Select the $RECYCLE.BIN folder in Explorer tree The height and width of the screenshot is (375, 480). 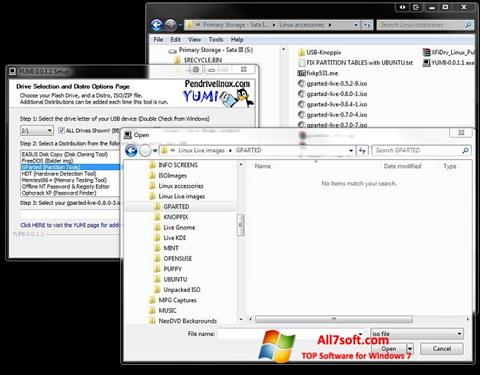[x=199, y=60]
